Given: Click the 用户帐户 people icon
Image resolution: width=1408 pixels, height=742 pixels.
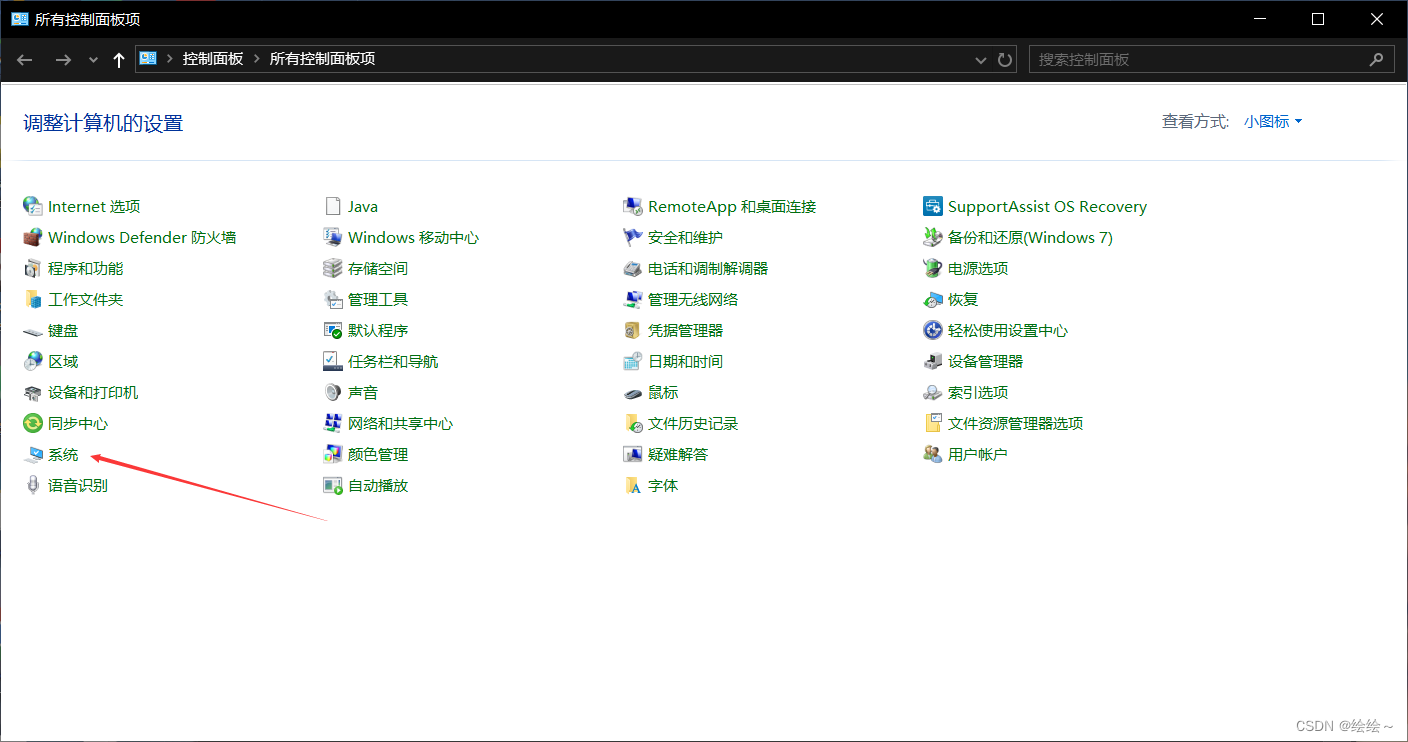Looking at the screenshot, I should (932, 454).
